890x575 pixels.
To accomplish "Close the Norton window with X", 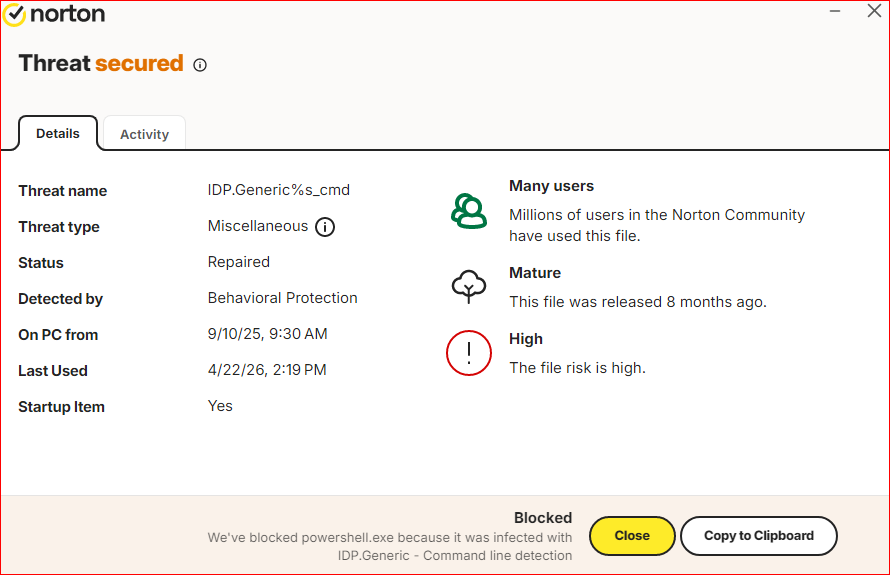I will point(874,11).
